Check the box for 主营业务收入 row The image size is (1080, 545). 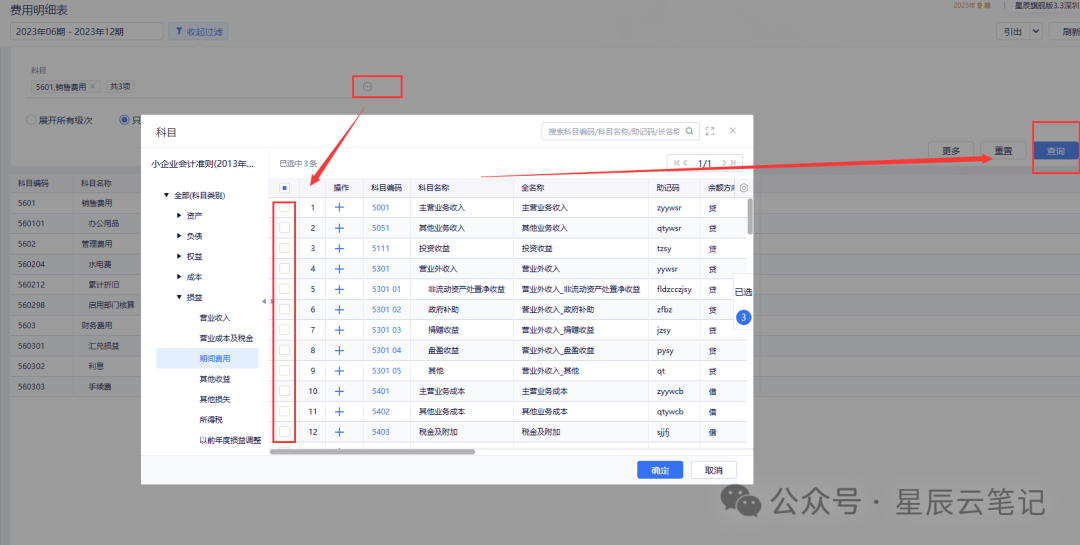coord(284,207)
